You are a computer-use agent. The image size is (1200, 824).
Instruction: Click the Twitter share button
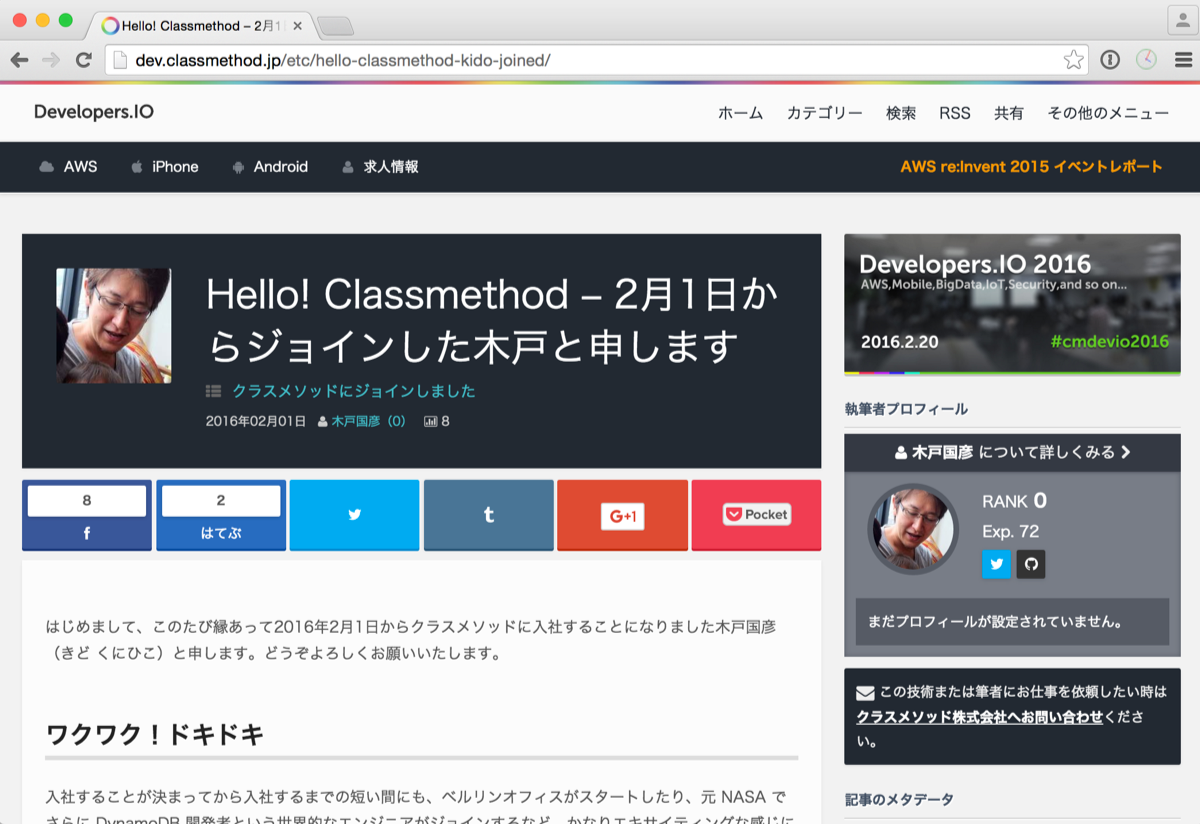[354, 515]
